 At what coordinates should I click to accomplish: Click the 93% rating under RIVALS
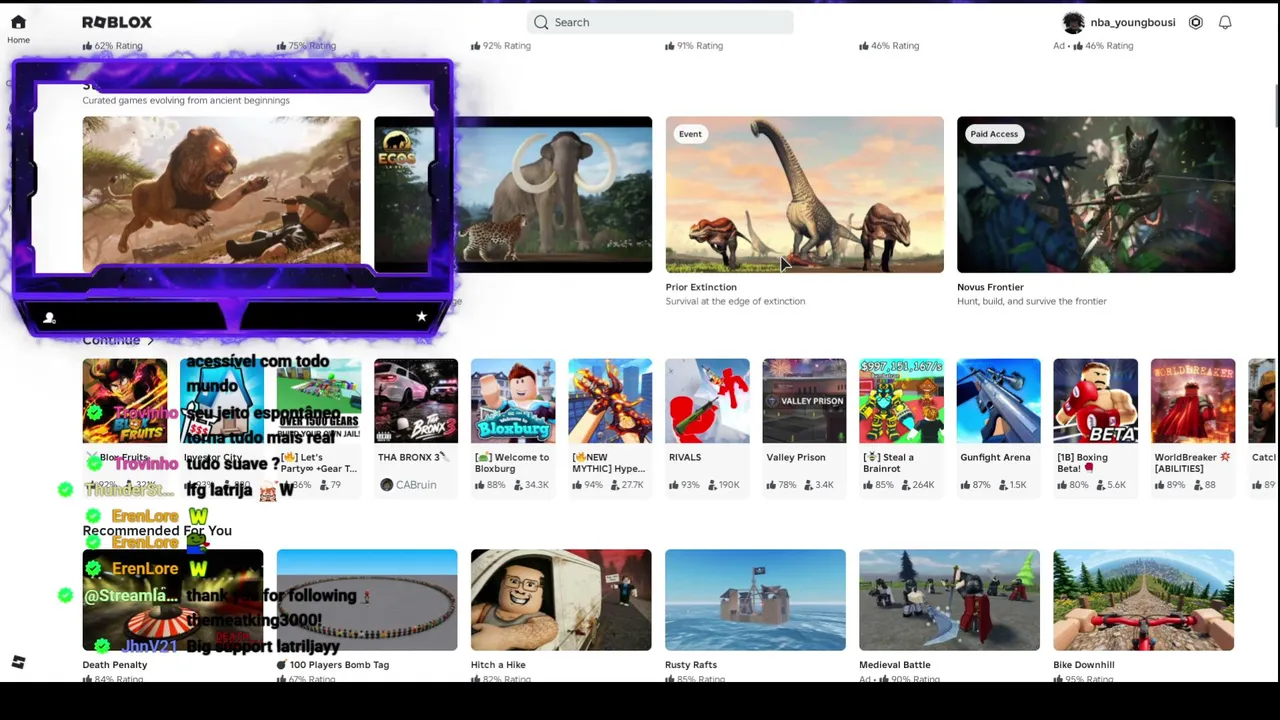685,485
